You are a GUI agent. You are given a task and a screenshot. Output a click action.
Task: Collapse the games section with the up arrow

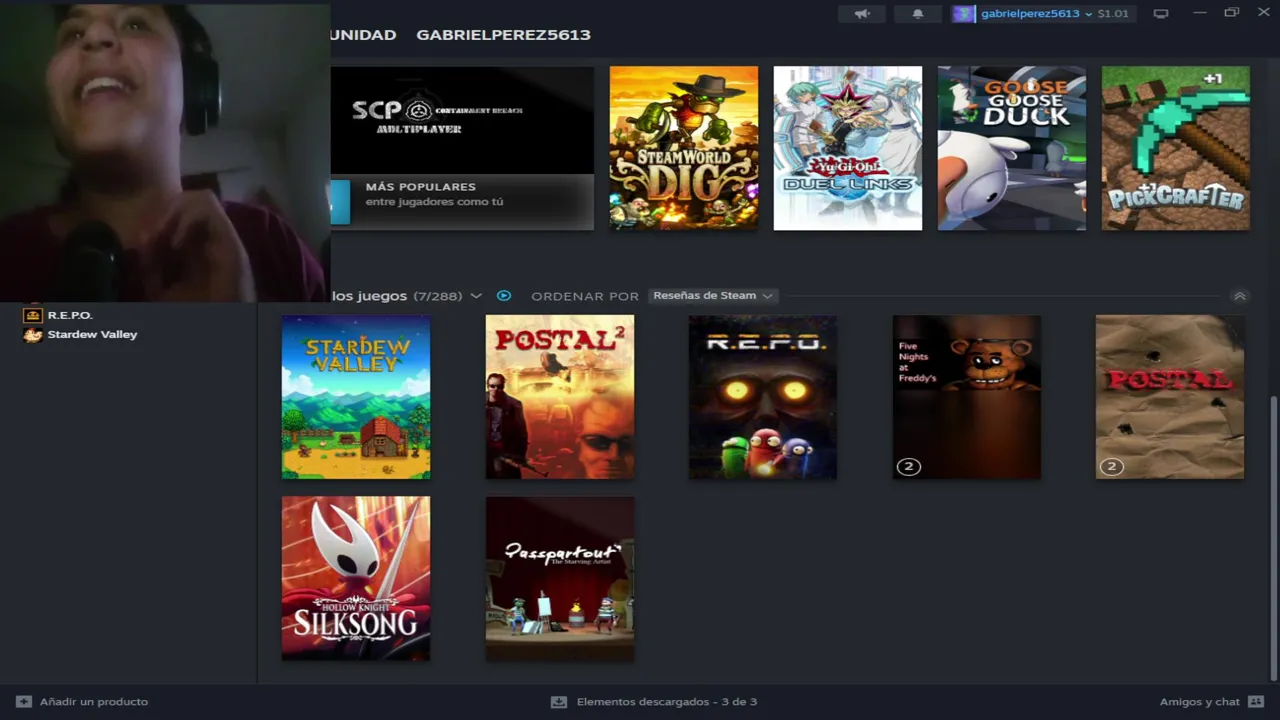[x=1240, y=296]
